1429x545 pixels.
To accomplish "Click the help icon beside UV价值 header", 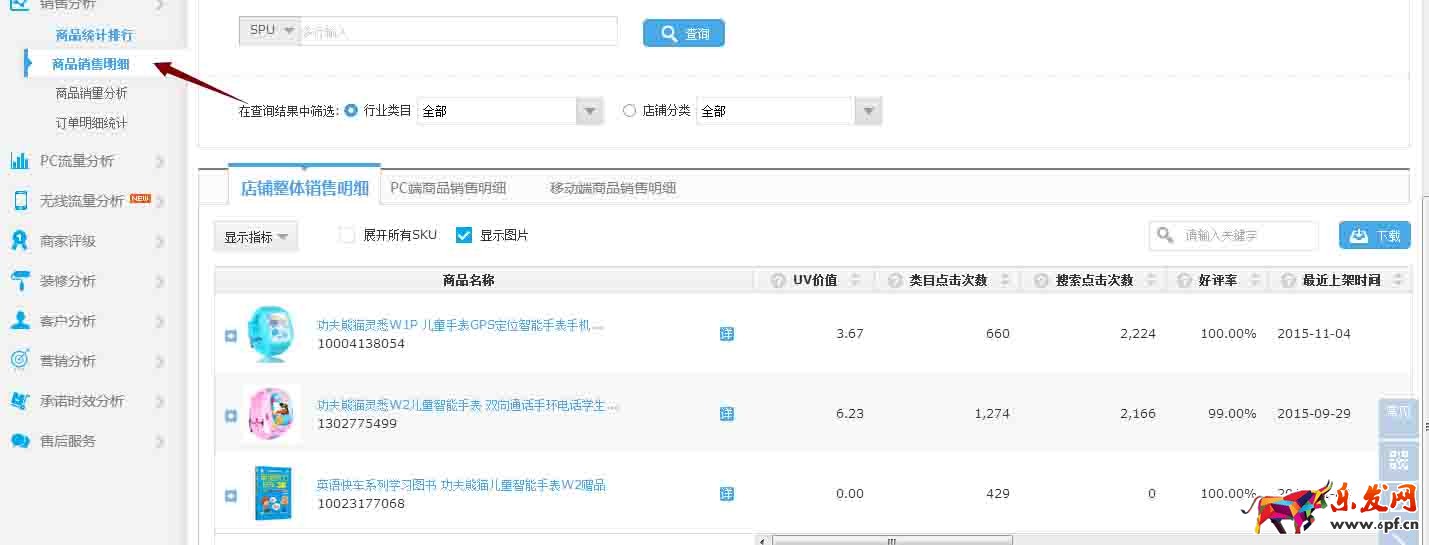I will tap(778, 281).
